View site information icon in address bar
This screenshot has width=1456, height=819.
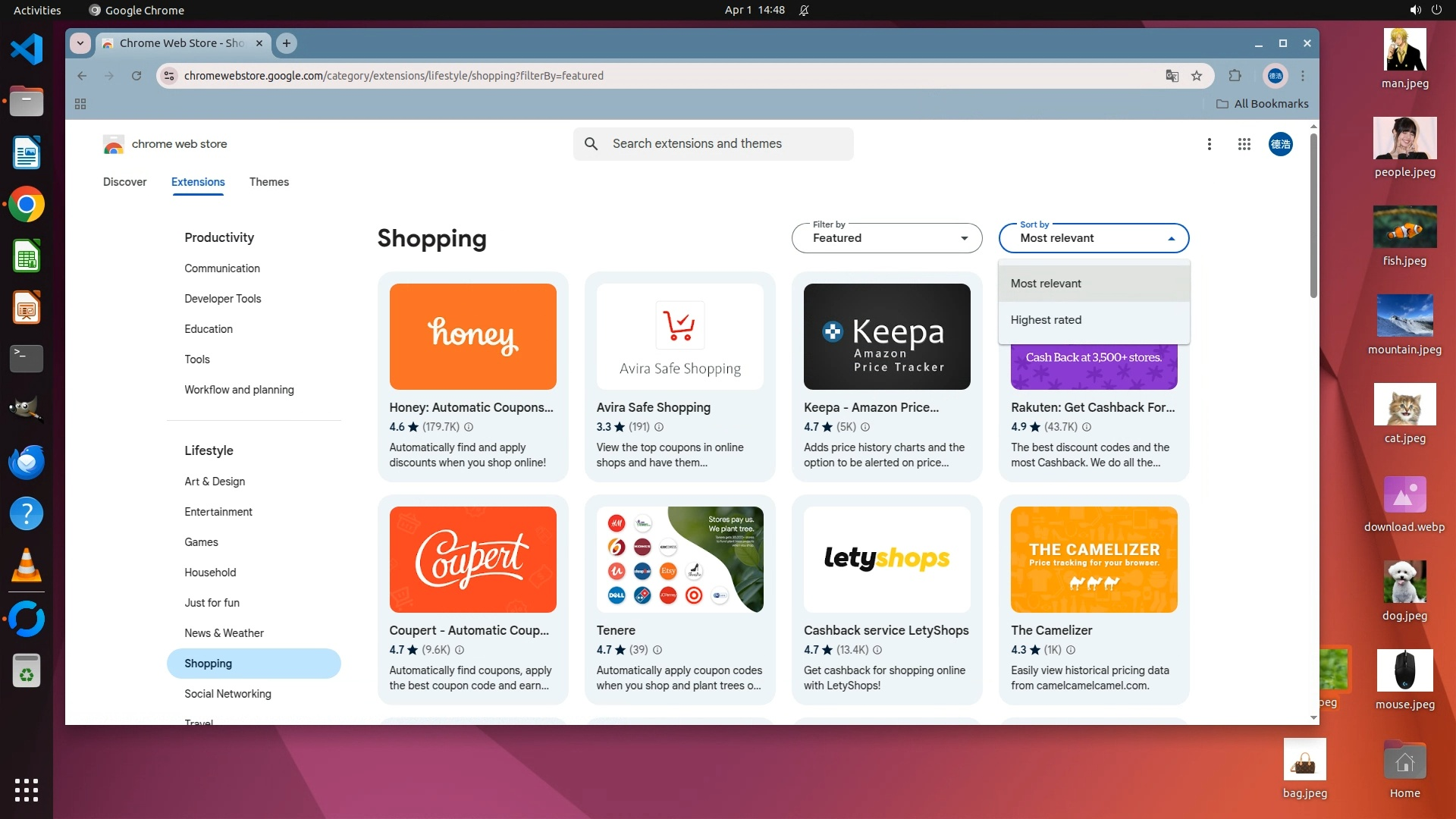170,76
